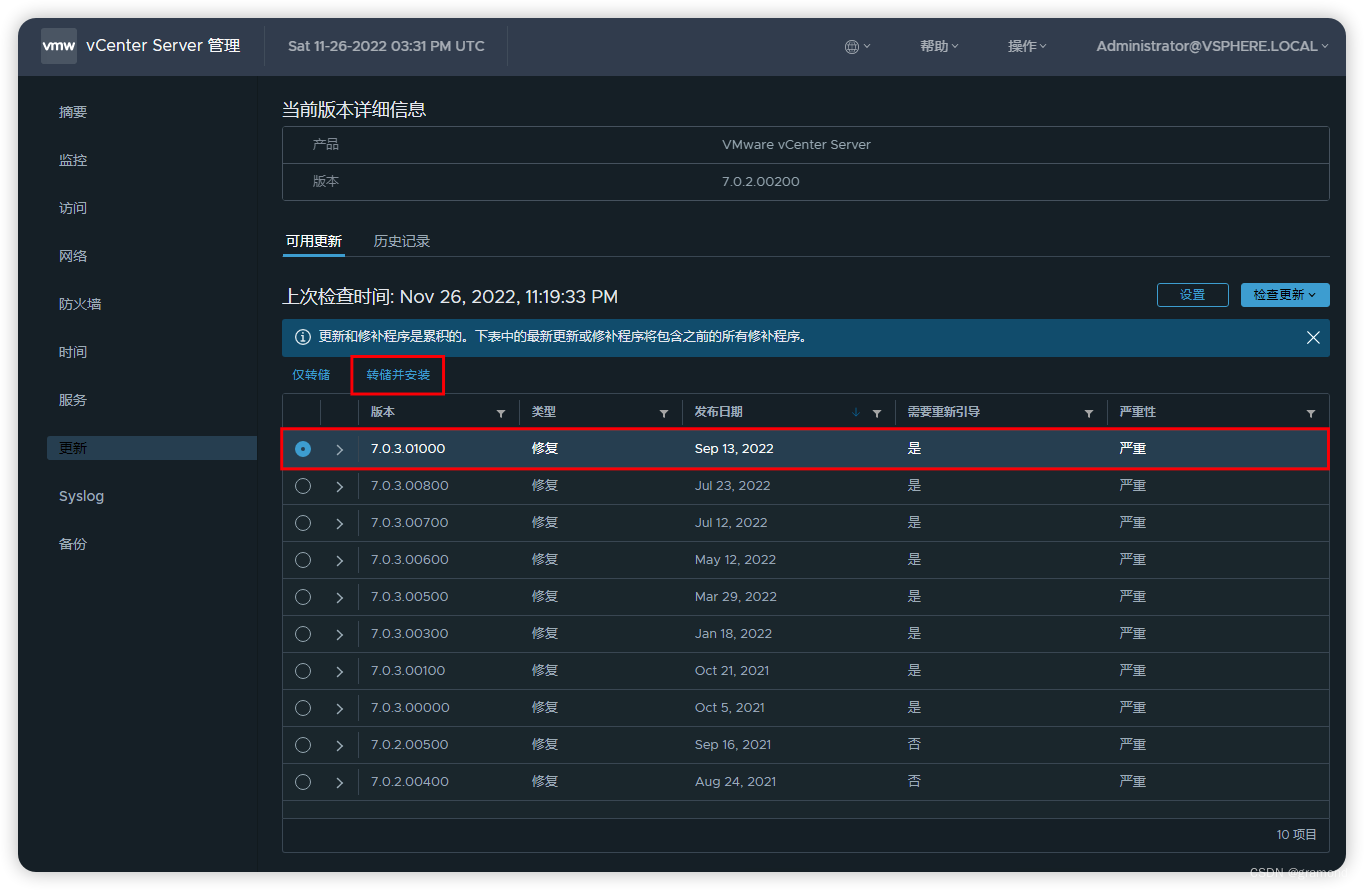Click 转储并安装 action
The image size is (1364, 890).
398,375
